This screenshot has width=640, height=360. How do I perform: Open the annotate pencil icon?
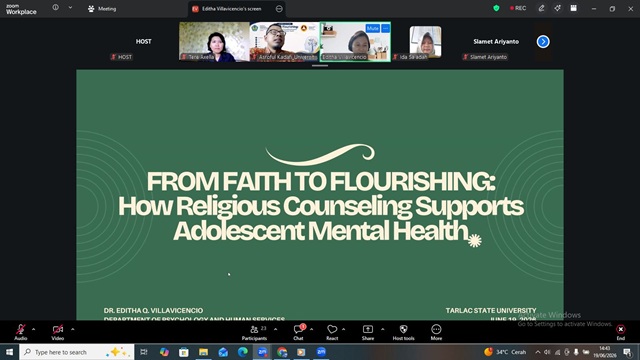[x=541, y=8]
